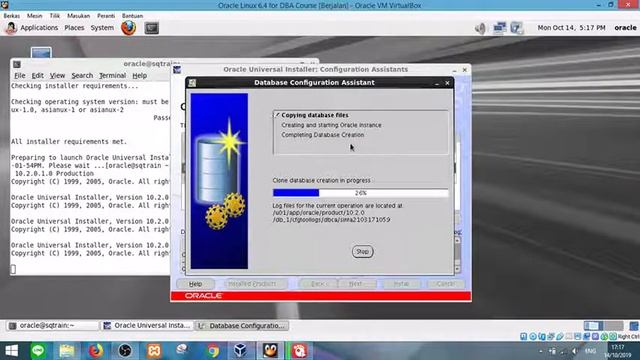Click the scroll up arrow in installer list

point(457,240)
